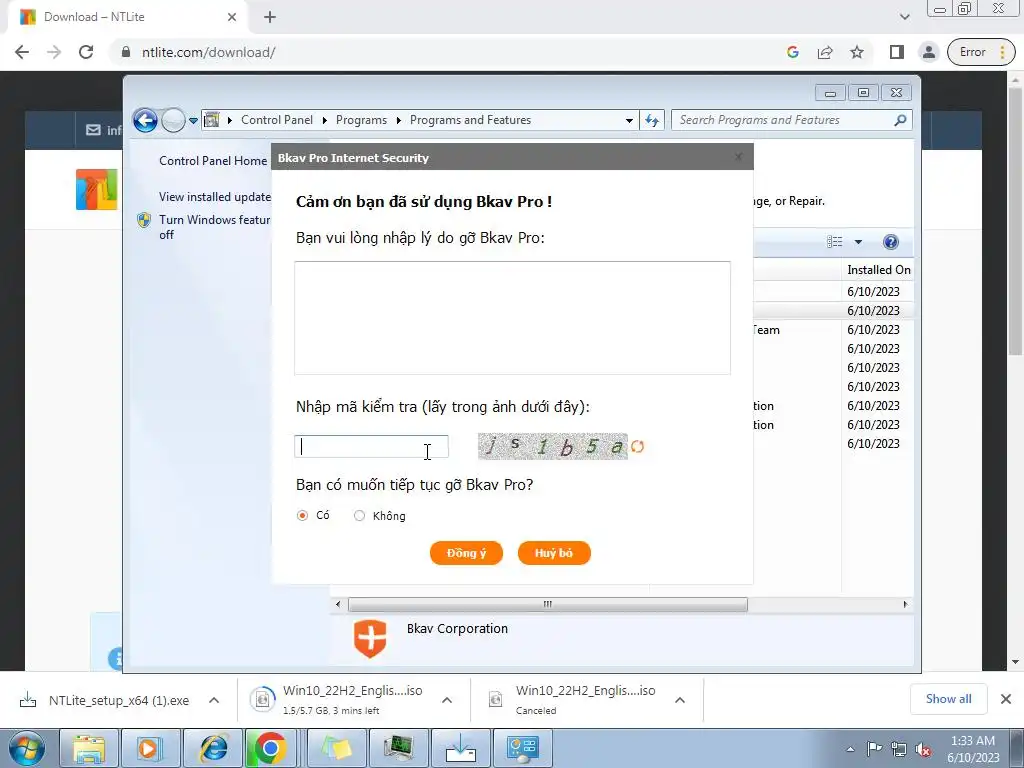The height and width of the screenshot is (768, 1024).
Task: Open View installed updates link
Action: pos(215,197)
